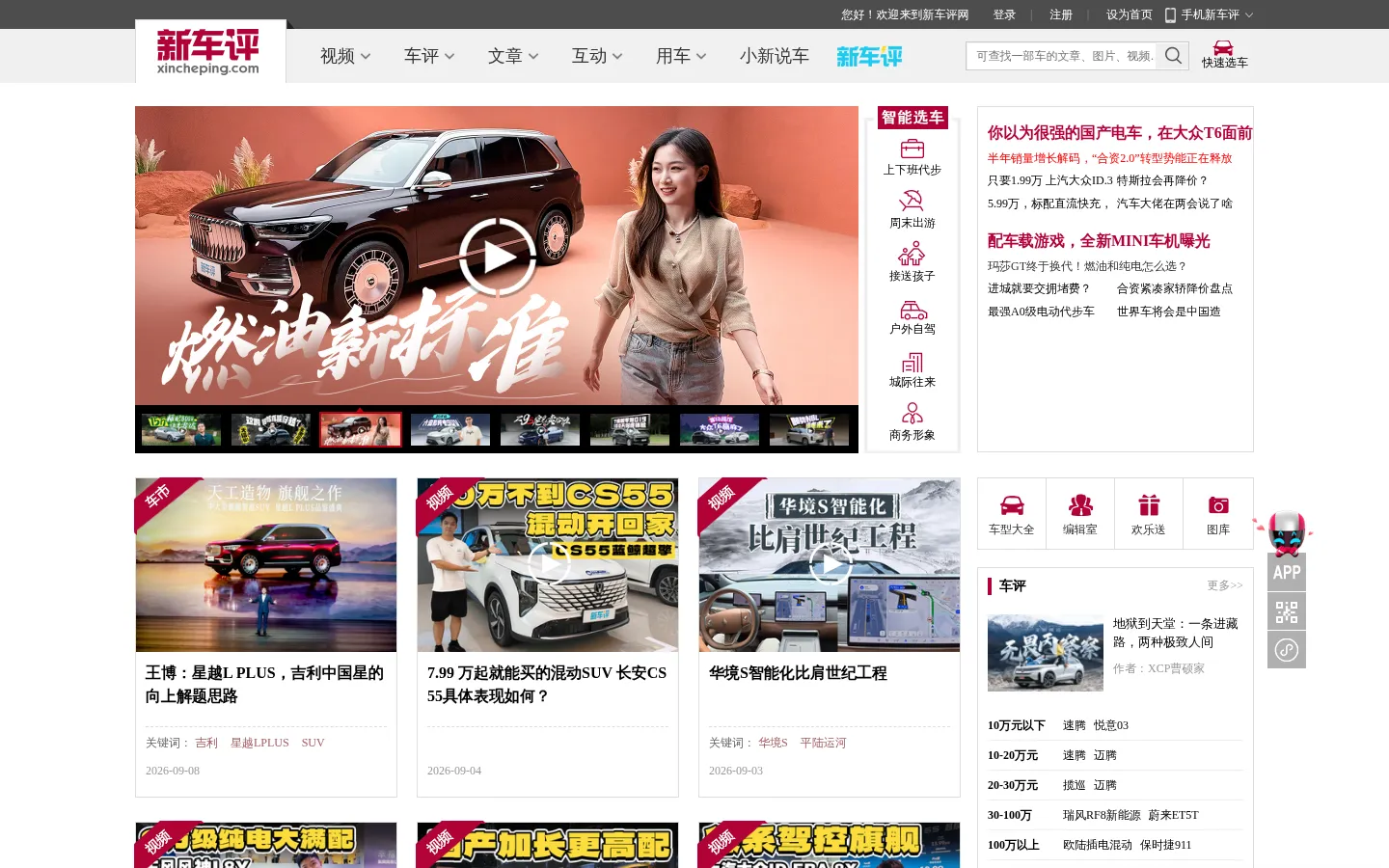Play the main banner video
The height and width of the screenshot is (868, 1389).
497,257
